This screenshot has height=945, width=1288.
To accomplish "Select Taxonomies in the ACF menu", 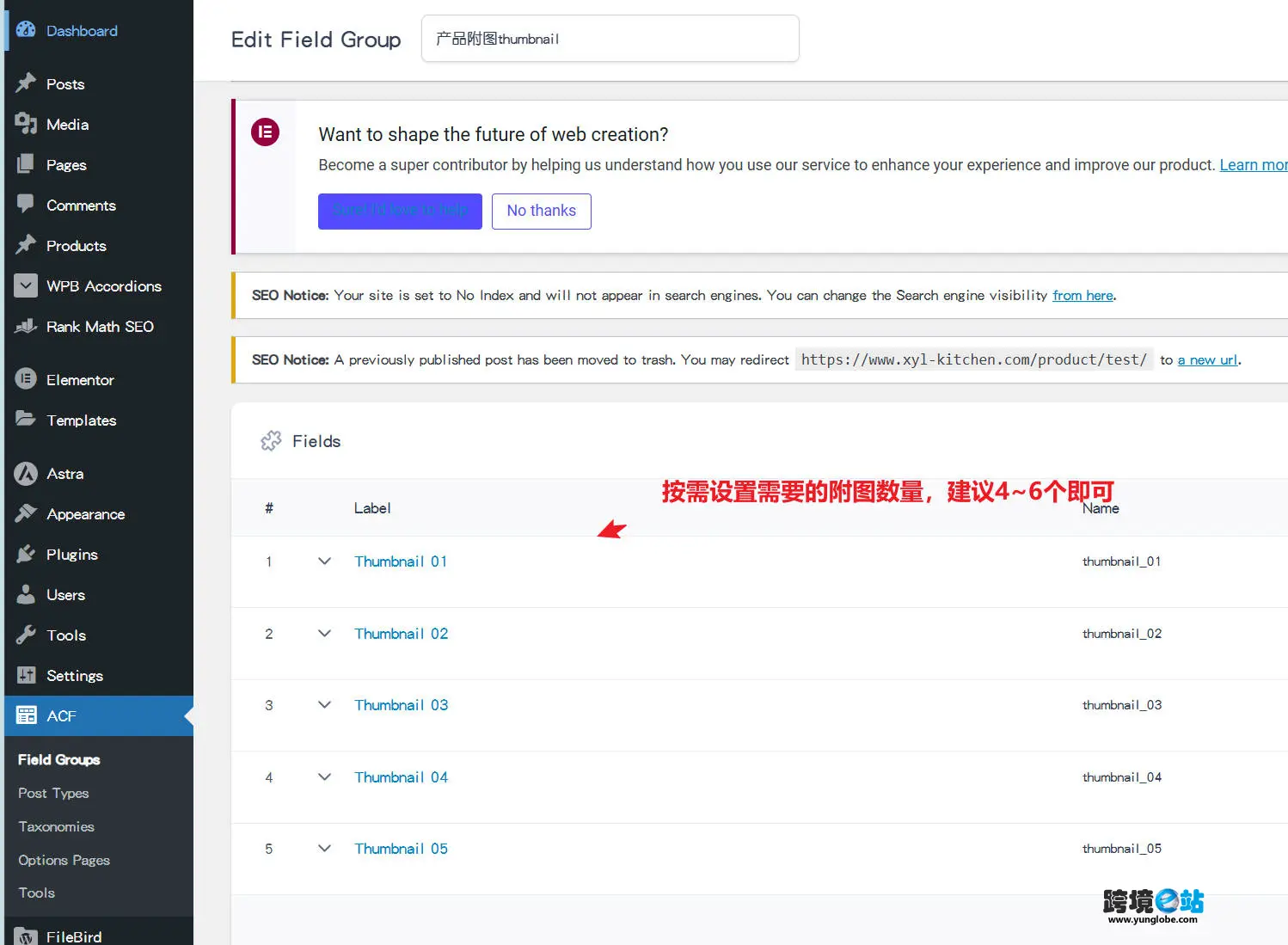I will pos(55,826).
